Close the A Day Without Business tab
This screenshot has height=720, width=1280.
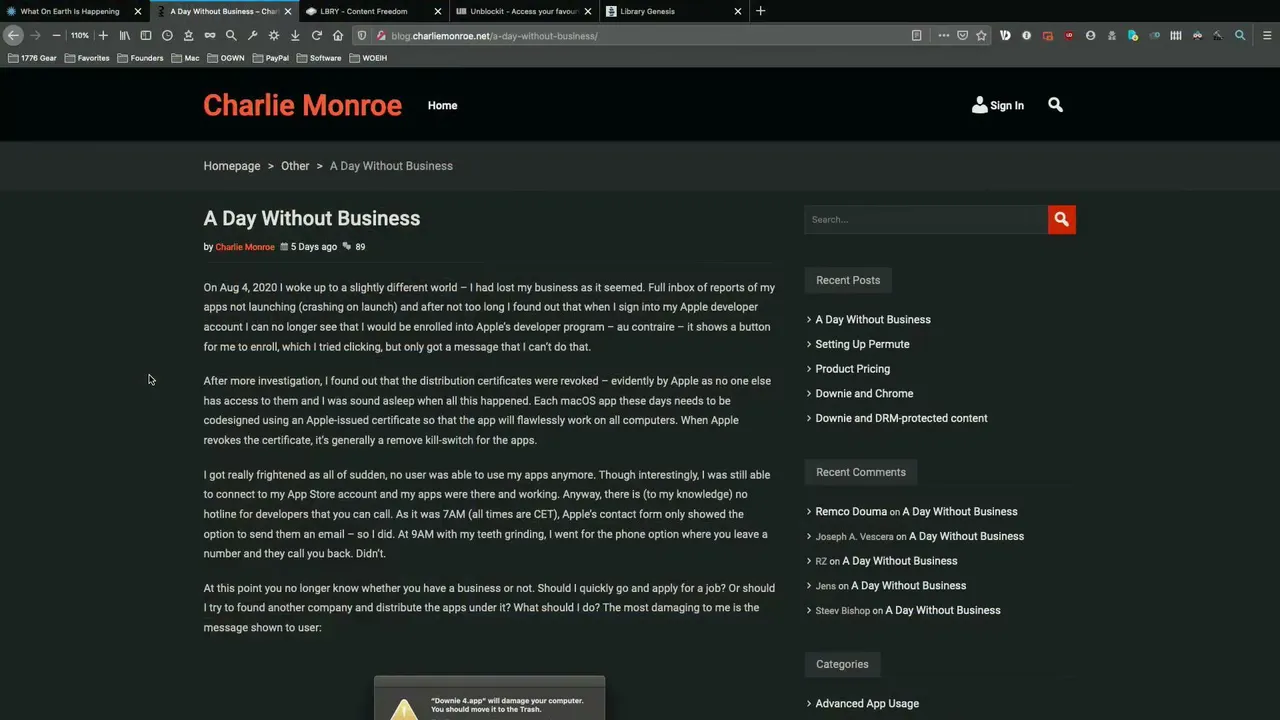tap(288, 11)
